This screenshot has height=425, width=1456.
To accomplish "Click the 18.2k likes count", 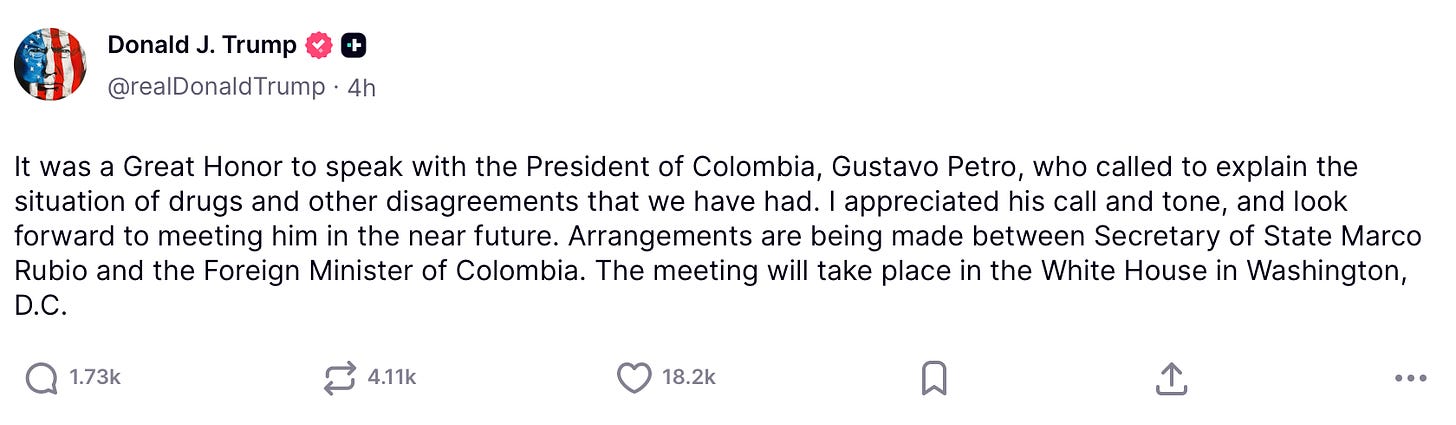I will point(689,378).
